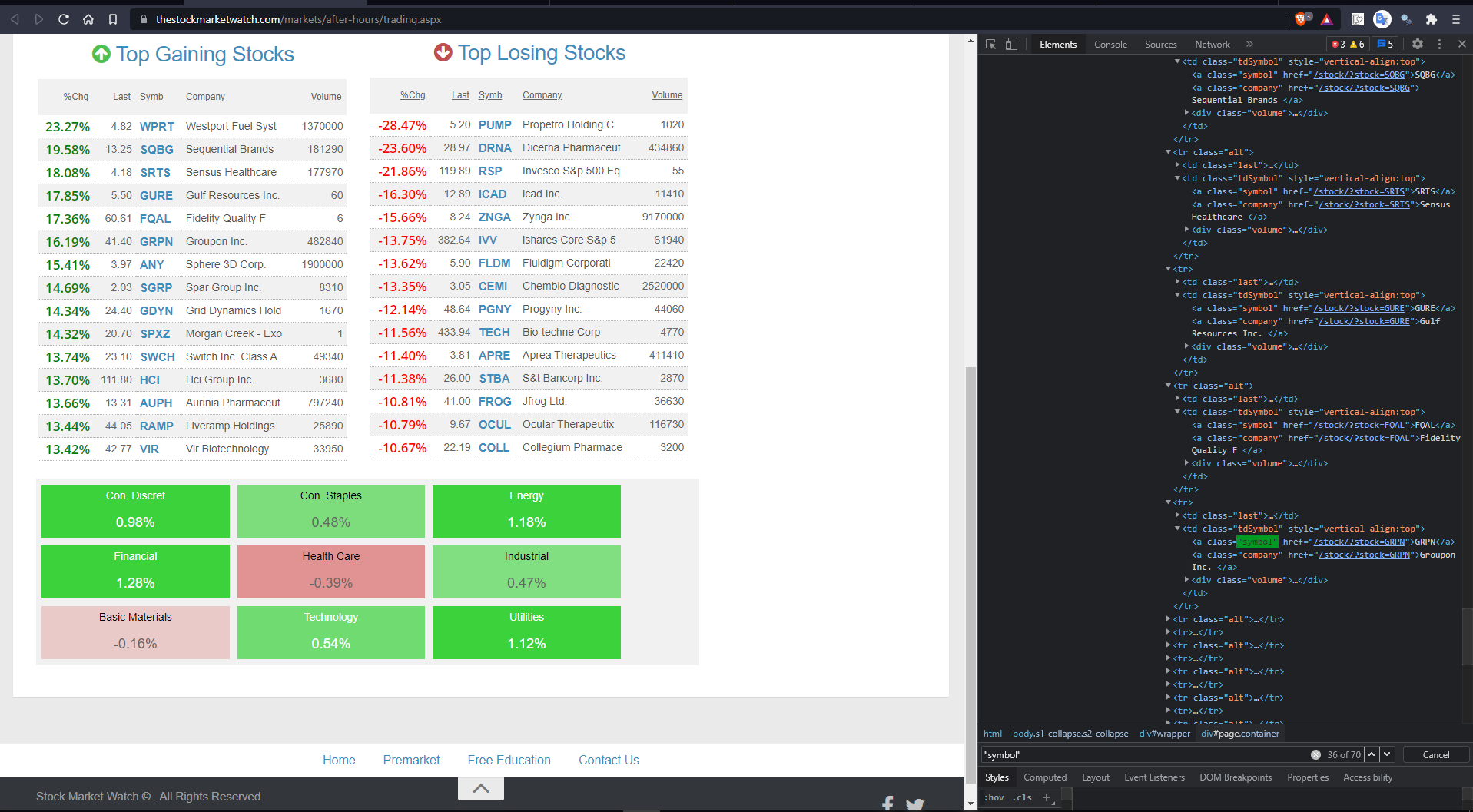Click the red down arrow losing icon
This screenshot has height=812, width=1473.
[x=443, y=52]
